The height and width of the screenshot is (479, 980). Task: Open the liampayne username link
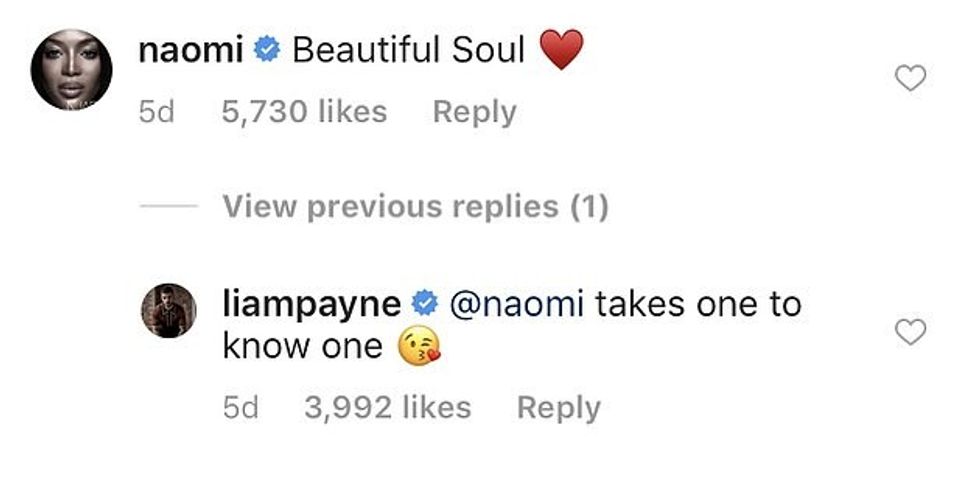tap(313, 303)
